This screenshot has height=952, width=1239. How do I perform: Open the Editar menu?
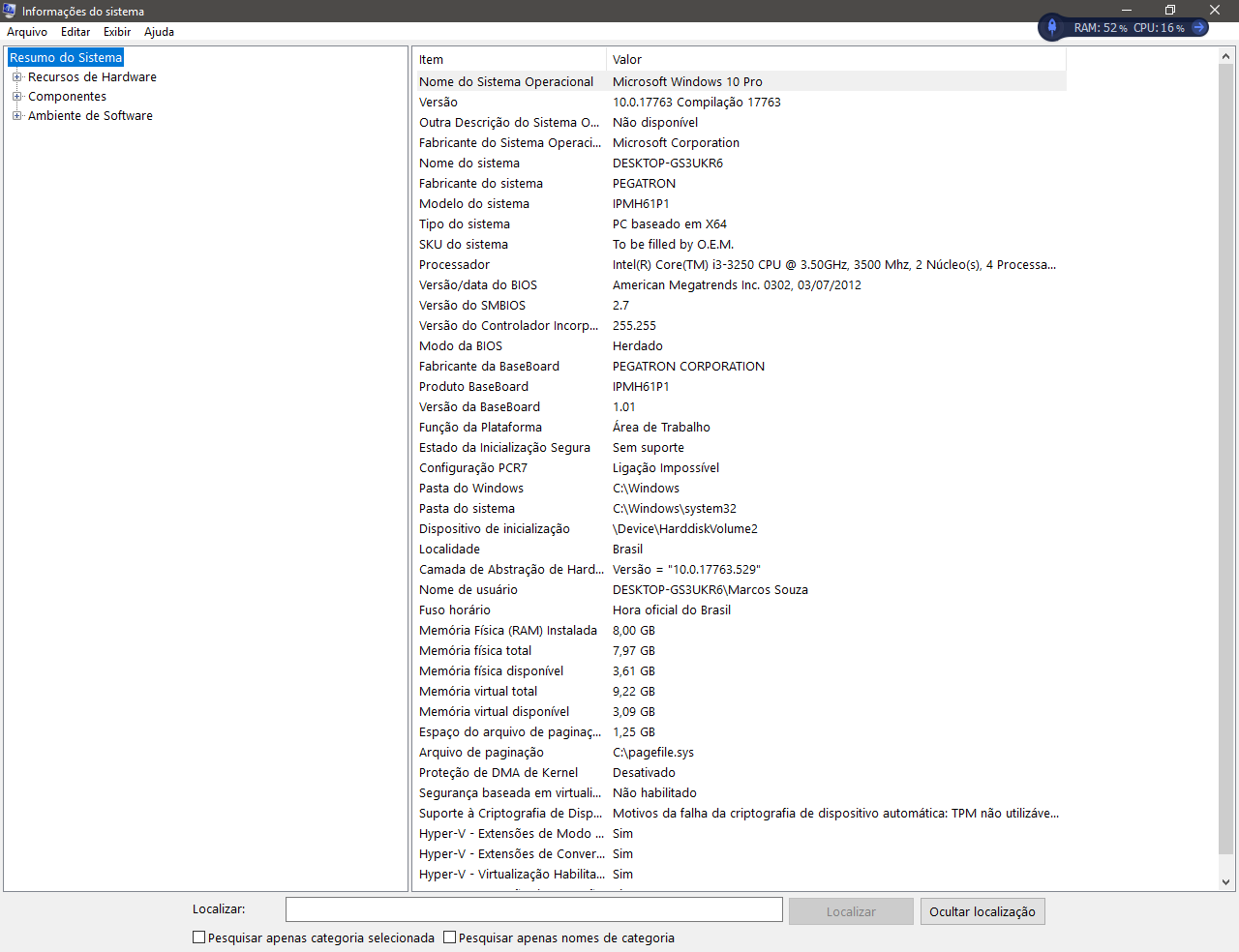(x=76, y=32)
